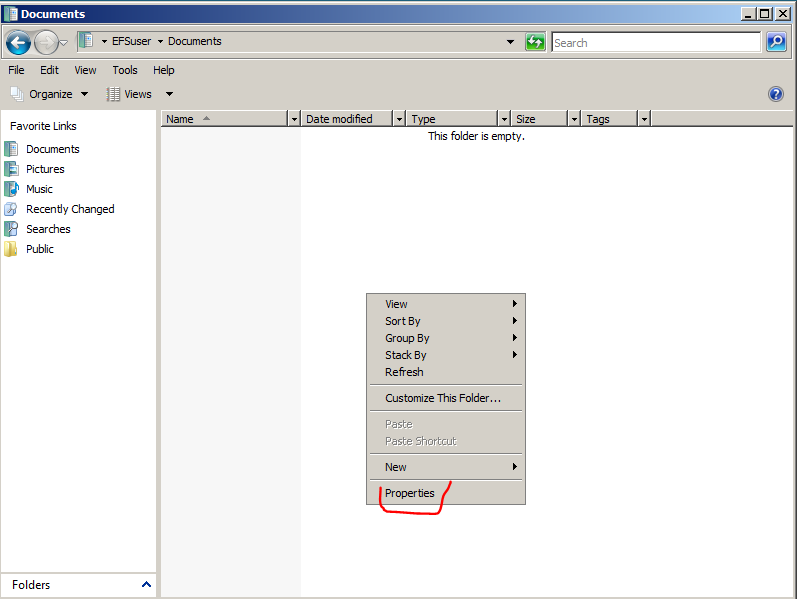Click the grayed Forward arrow button

(46, 43)
